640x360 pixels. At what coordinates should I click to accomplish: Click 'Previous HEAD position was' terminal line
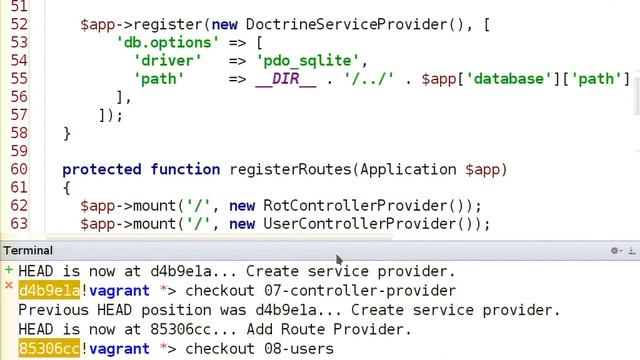tap(132, 310)
